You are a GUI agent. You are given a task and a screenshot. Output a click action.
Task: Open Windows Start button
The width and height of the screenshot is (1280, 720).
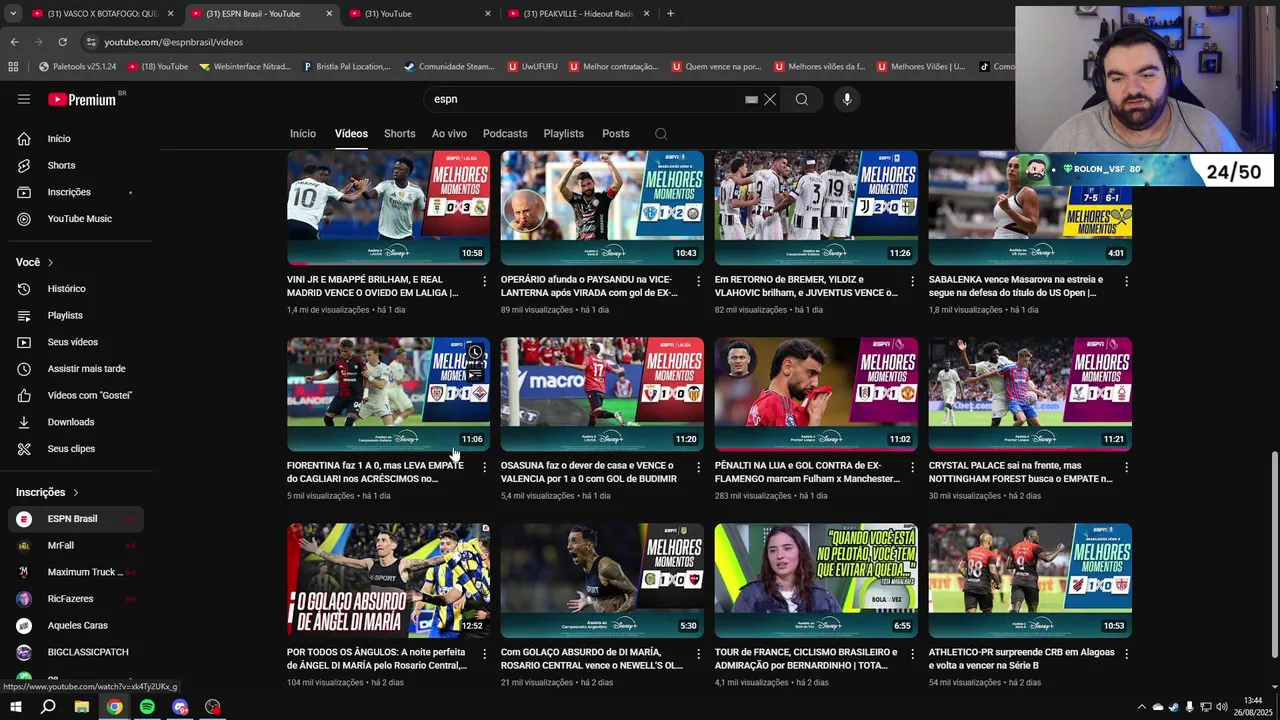click(16, 707)
